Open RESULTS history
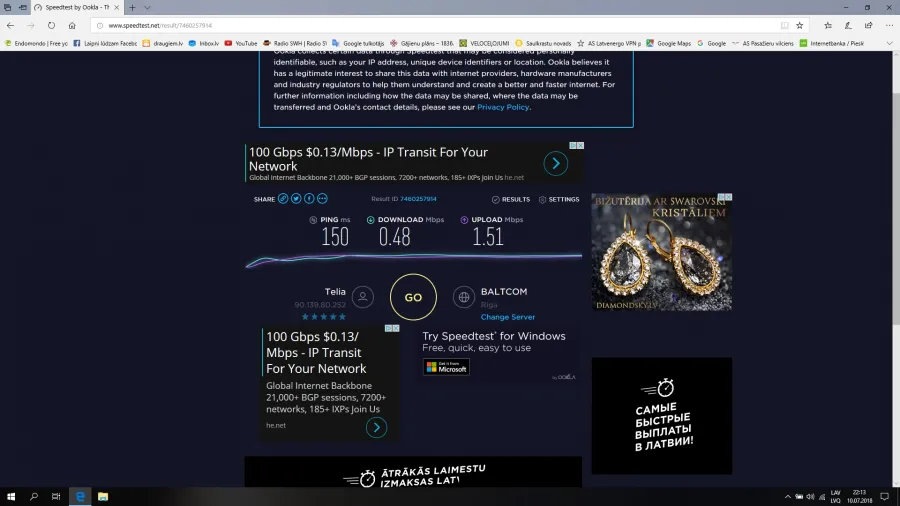900x506 pixels. [x=511, y=200]
